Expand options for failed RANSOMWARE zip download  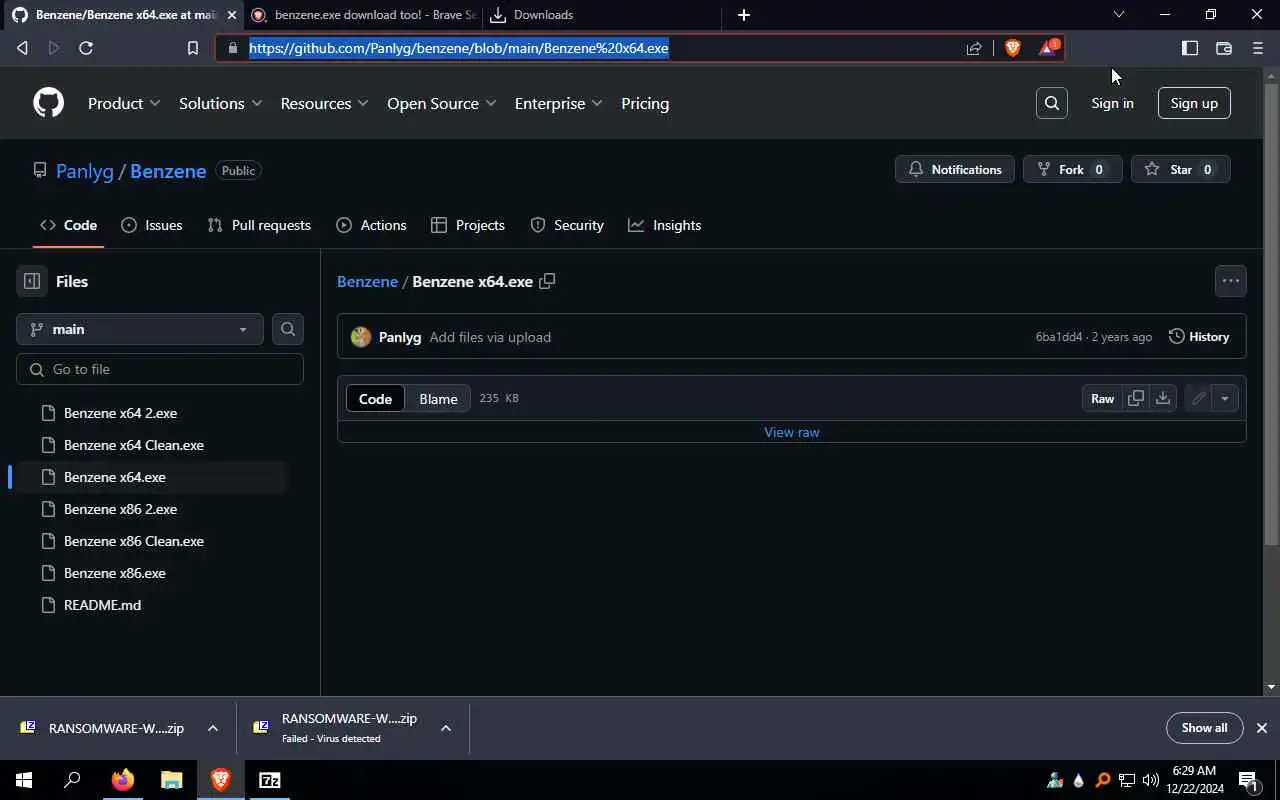pyautogui.click(x=446, y=728)
